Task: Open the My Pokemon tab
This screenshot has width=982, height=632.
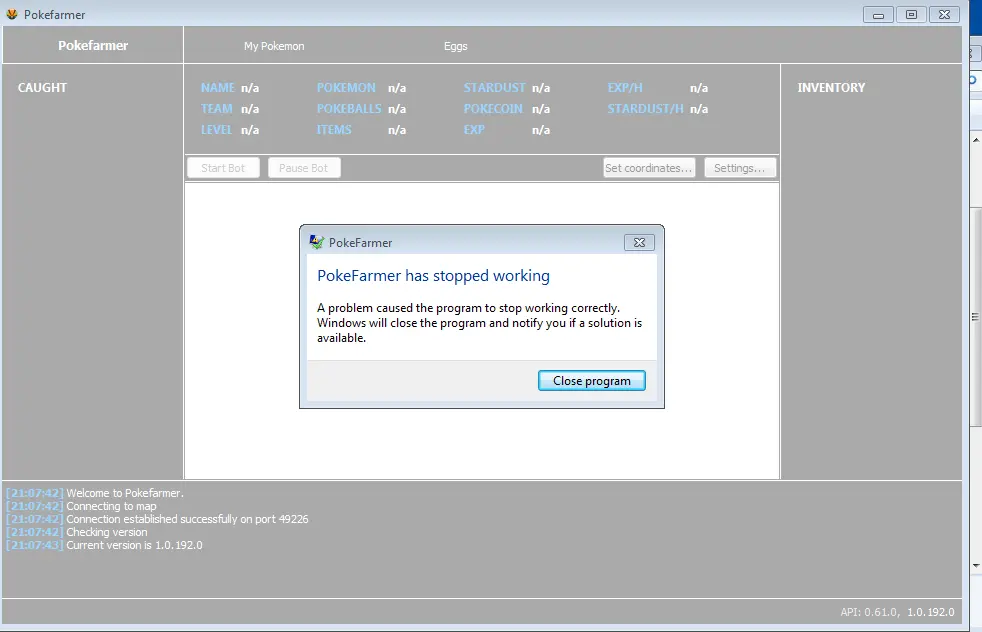Action: click(x=274, y=46)
